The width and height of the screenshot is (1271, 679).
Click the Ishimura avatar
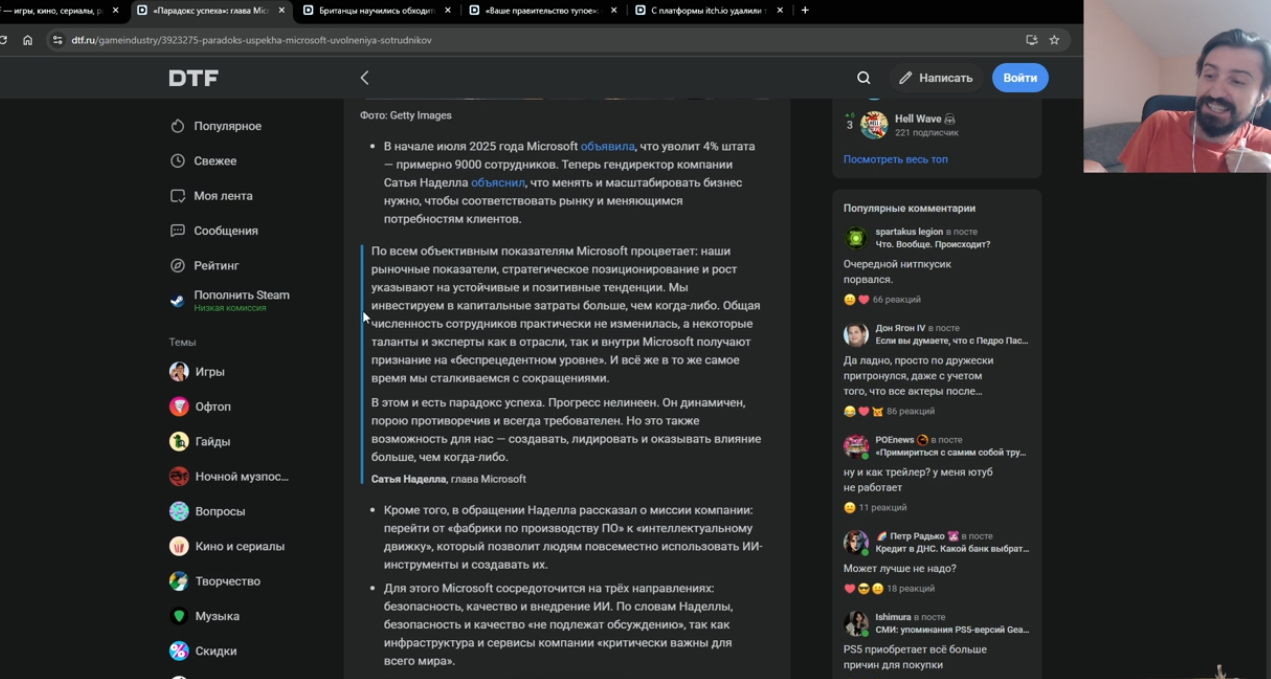point(856,623)
